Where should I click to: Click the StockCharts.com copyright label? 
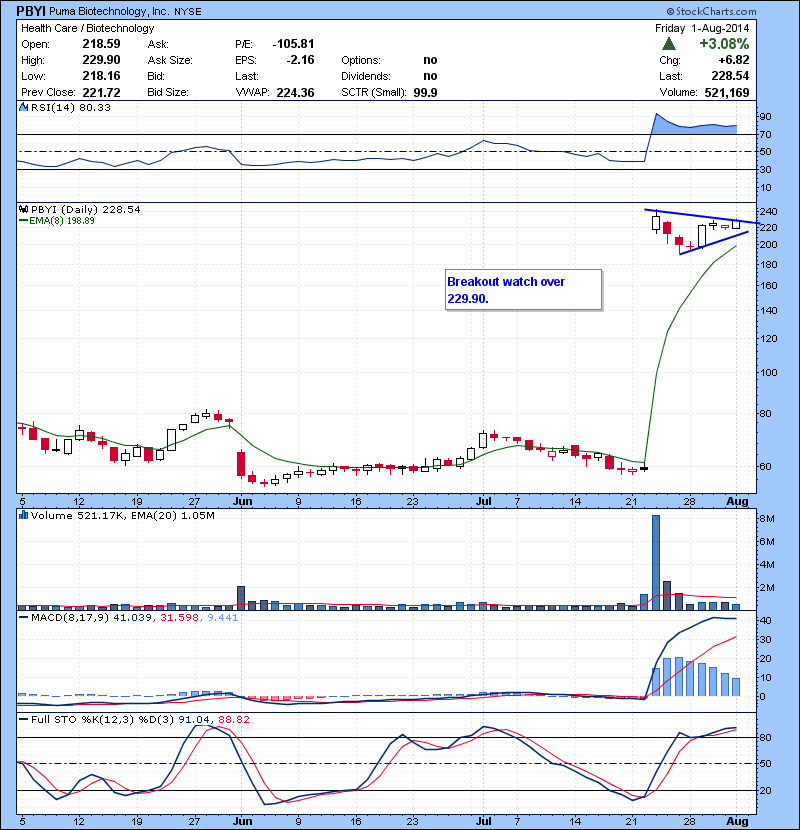click(x=712, y=11)
